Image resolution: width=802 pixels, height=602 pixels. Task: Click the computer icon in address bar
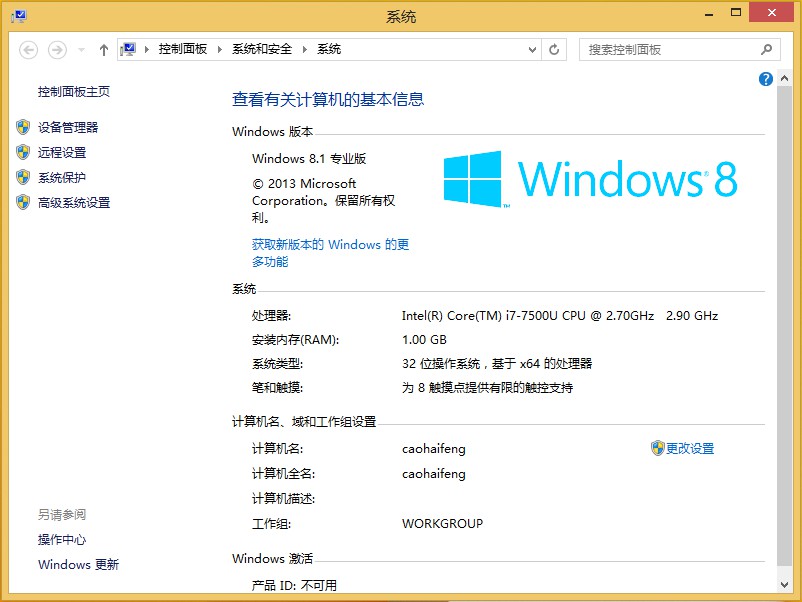tap(128, 50)
